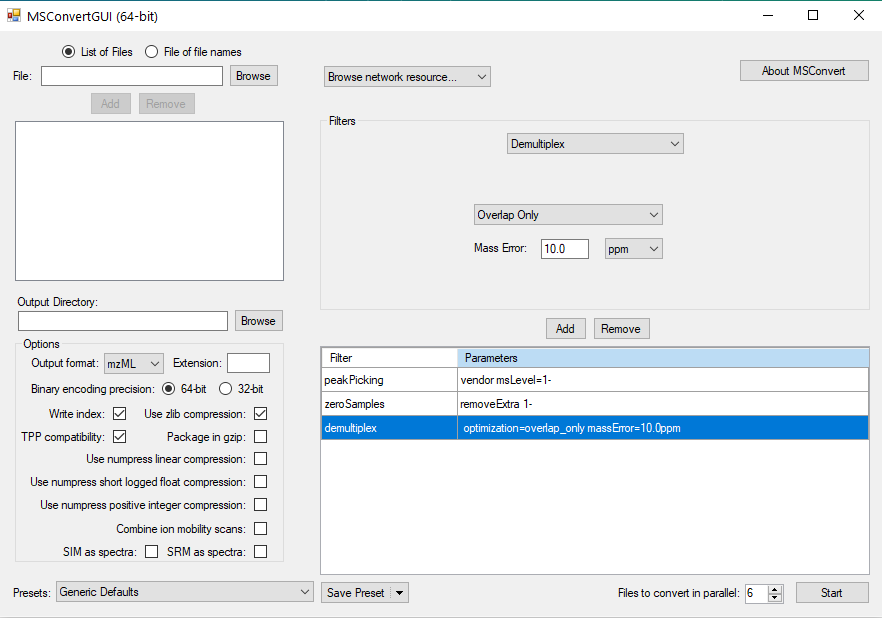Image resolution: width=882 pixels, height=618 pixels.
Task: Click Add to append the configured filter
Action: [x=565, y=328]
